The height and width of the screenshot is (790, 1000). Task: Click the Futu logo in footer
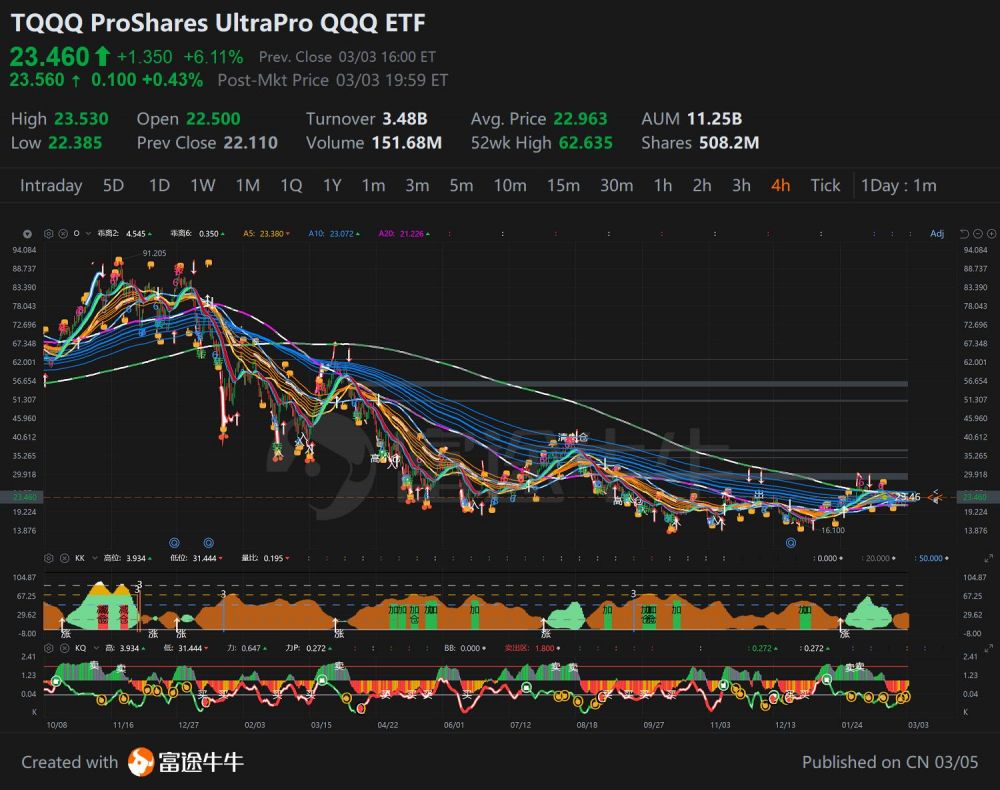[186, 762]
